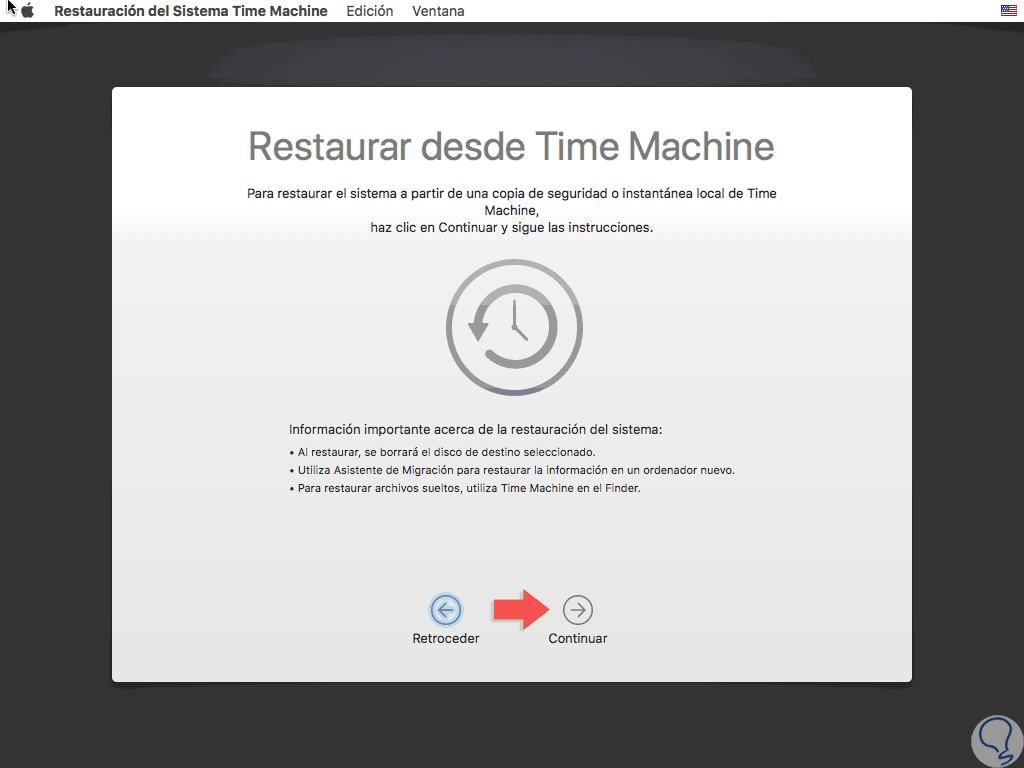The width and height of the screenshot is (1024, 768).
Task: Click text 'Información importante acerca de la restauración del sistema:'
Action: pos(475,430)
